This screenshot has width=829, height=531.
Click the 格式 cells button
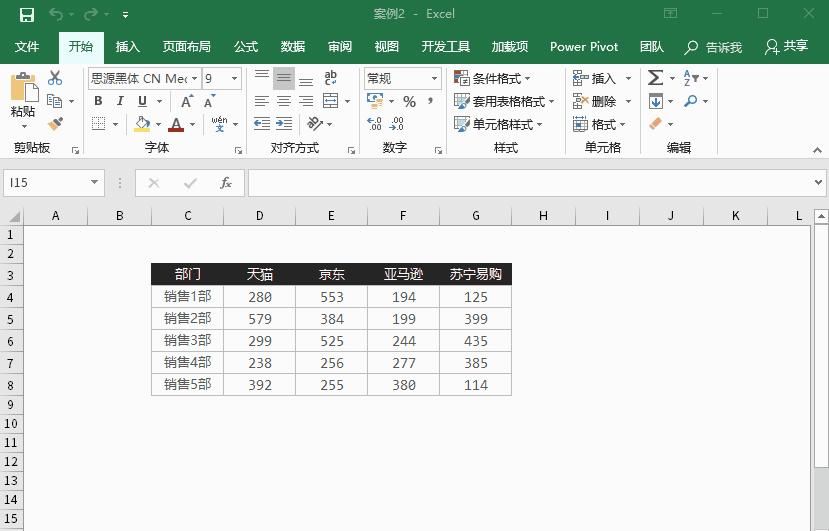tap(599, 124)
